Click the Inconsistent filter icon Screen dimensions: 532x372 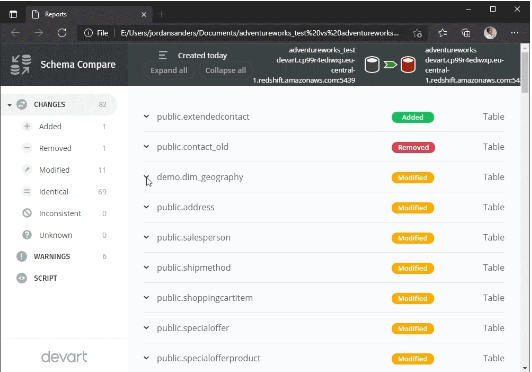click(27, 213)
